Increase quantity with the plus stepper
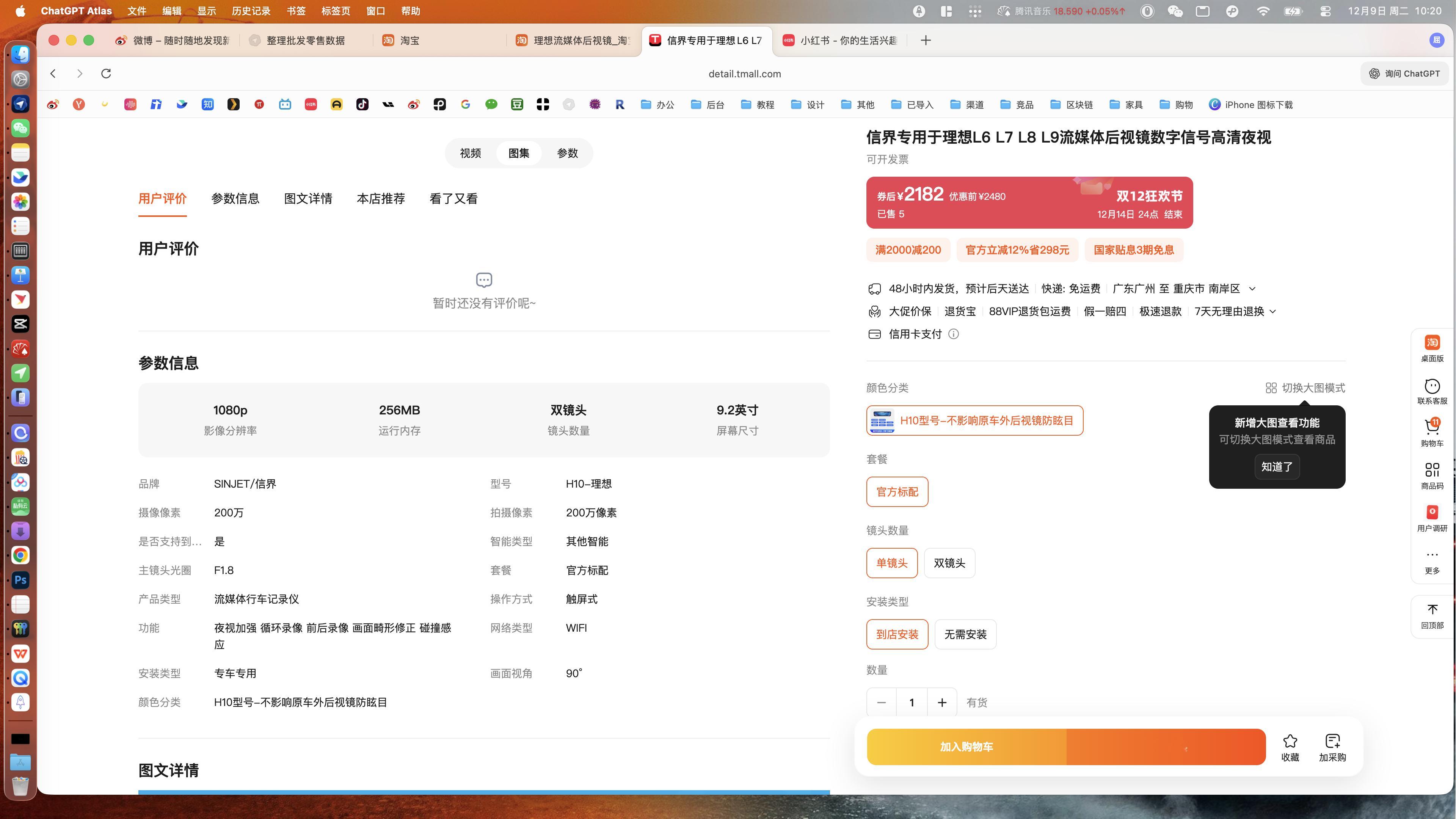 tap(941, 703)
